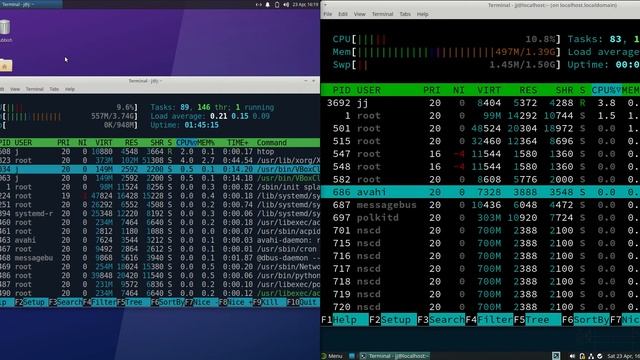
Task: Click the terminal tray icon in bottom panel
Action: [556, 356]
